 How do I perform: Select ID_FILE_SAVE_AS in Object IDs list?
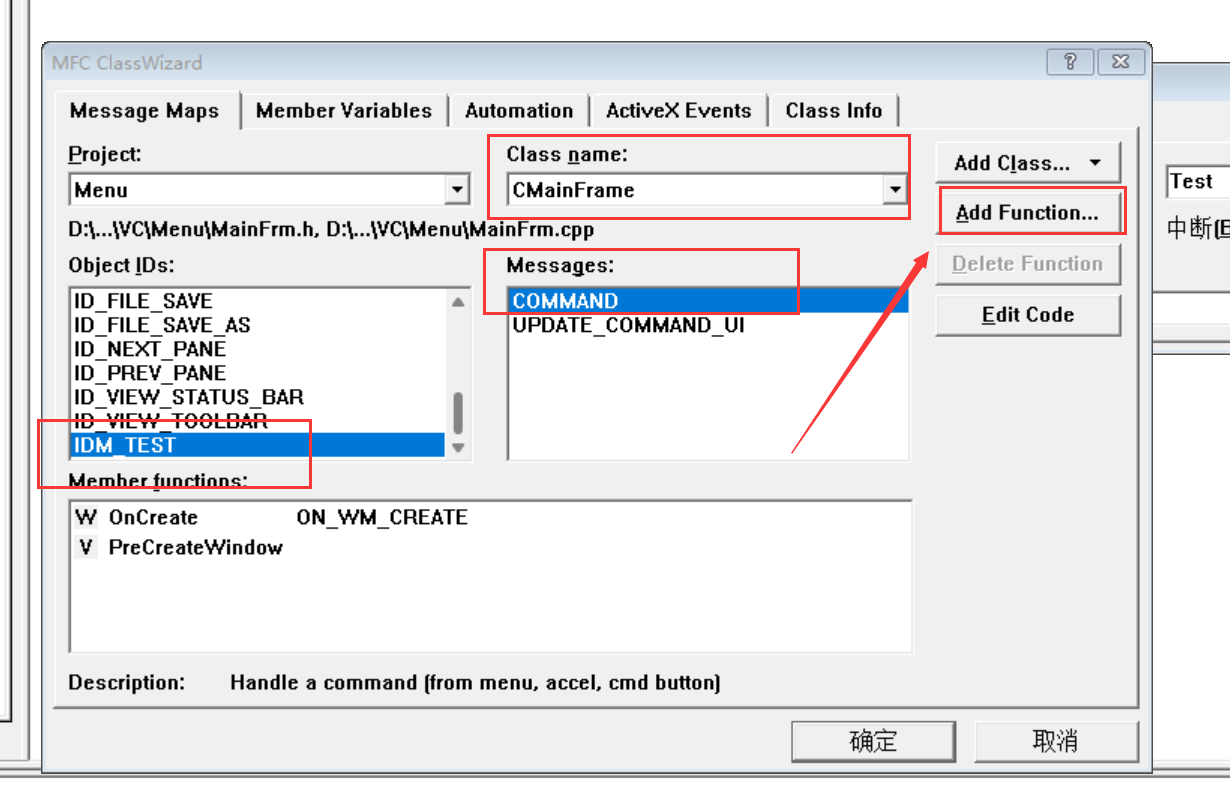257,325
